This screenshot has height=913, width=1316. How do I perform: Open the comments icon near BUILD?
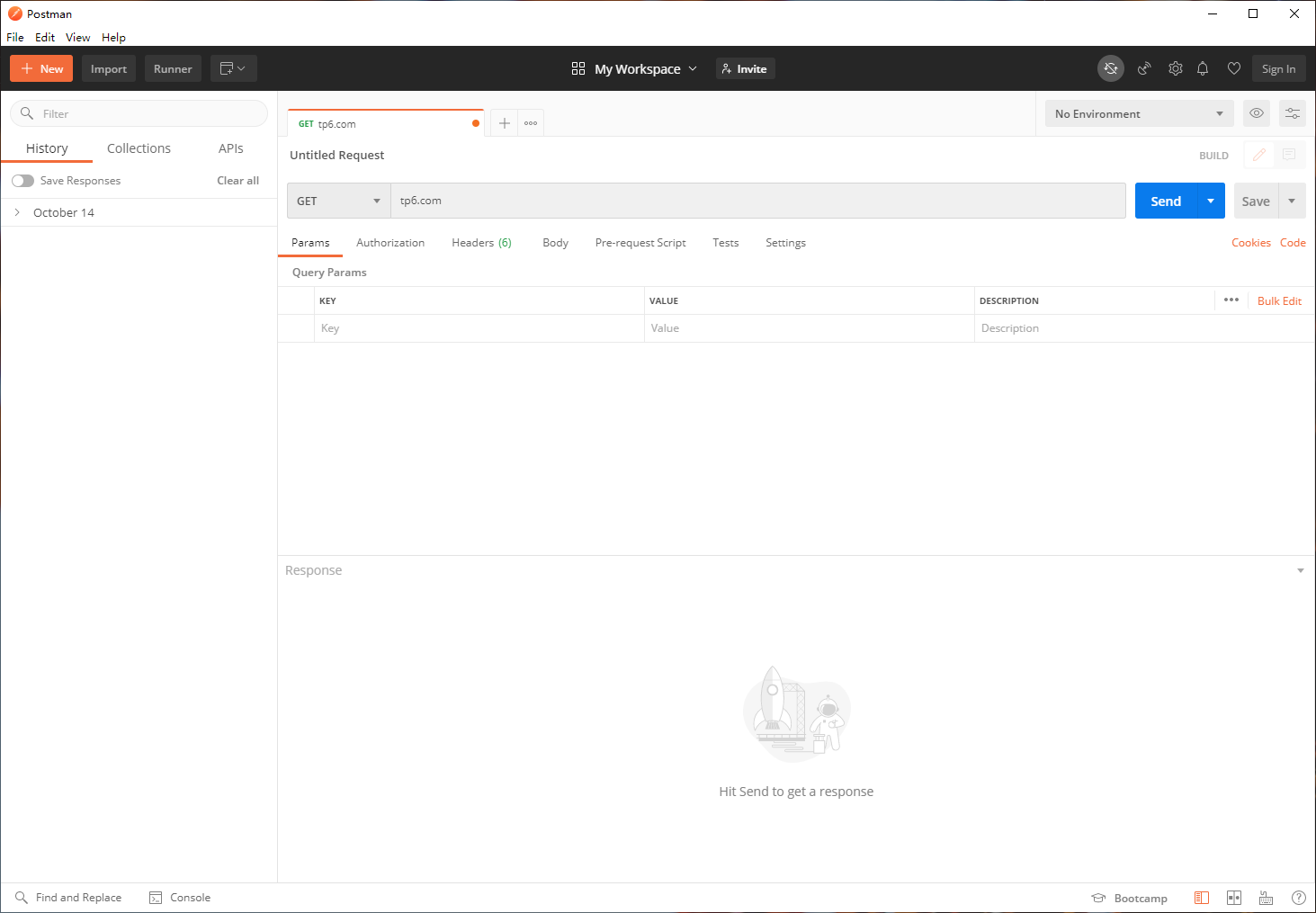(1289, 155)
